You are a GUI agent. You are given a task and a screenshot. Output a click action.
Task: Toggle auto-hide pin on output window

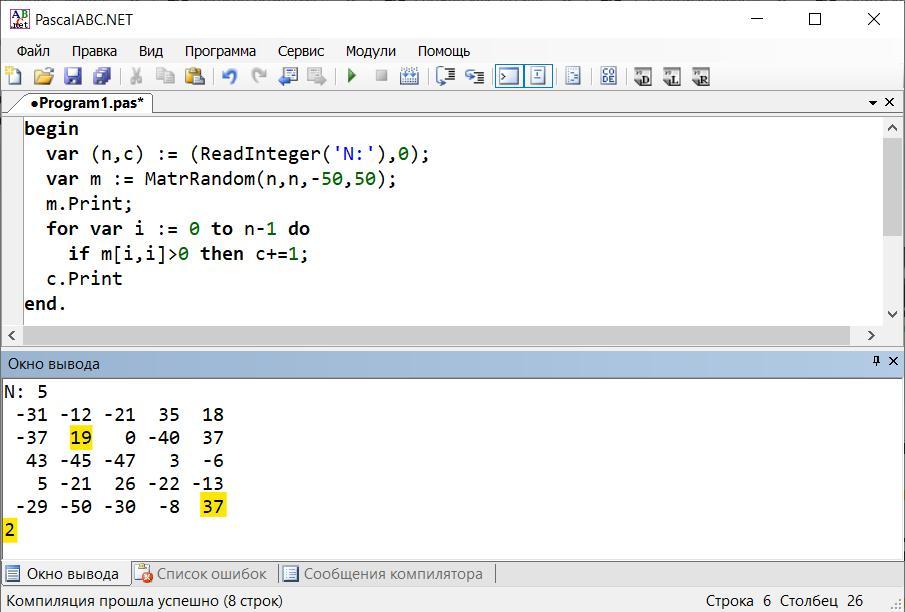(x=876, y=362)
